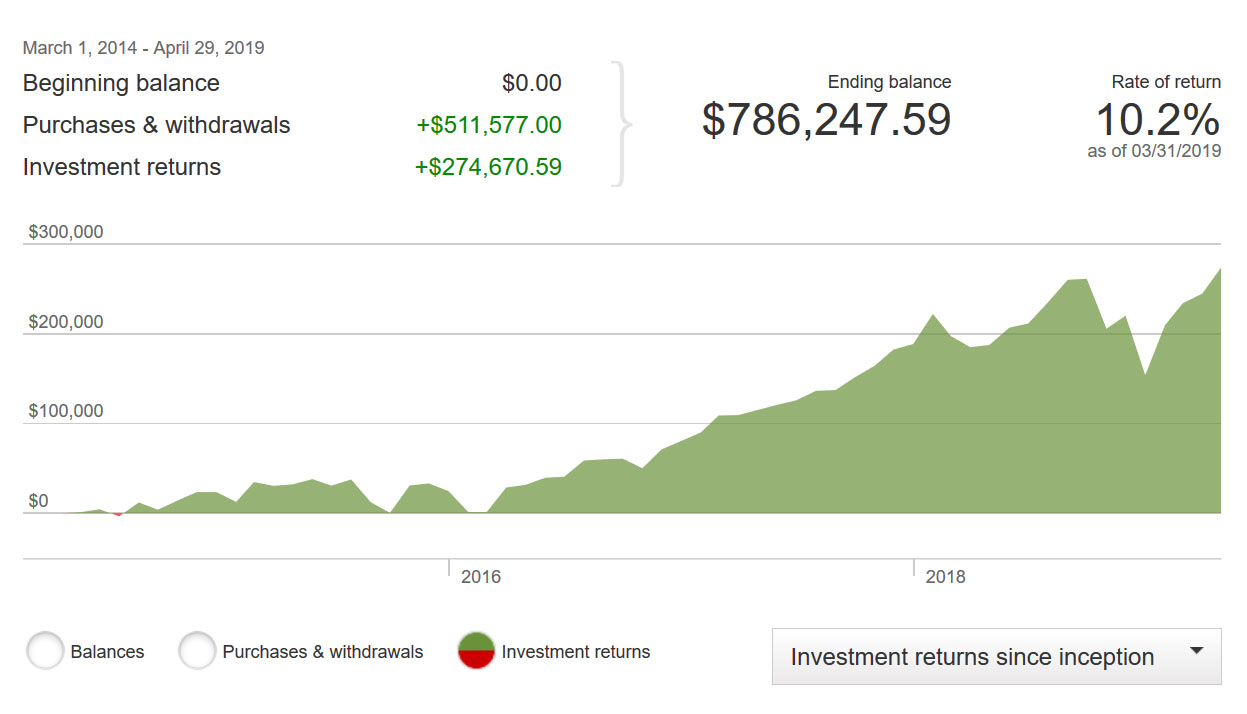Click the $300,000 y-axis label
The image size is (1247, 714).
coord(66,232)
